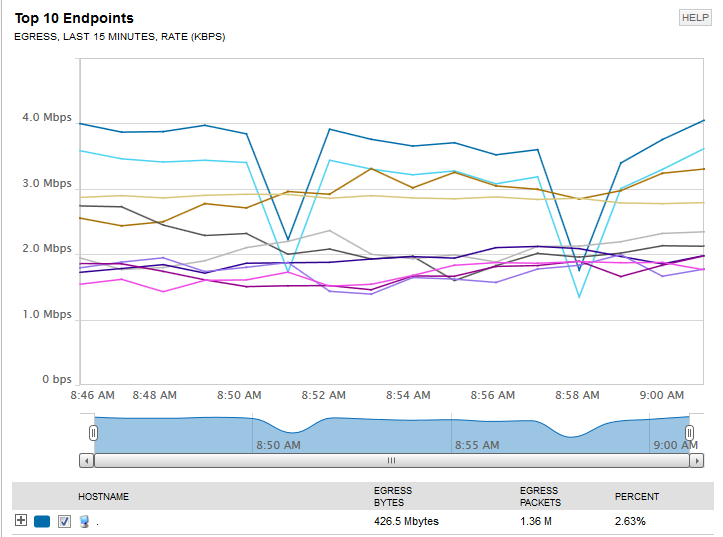Click the blue overview area chart

point(391,435)
